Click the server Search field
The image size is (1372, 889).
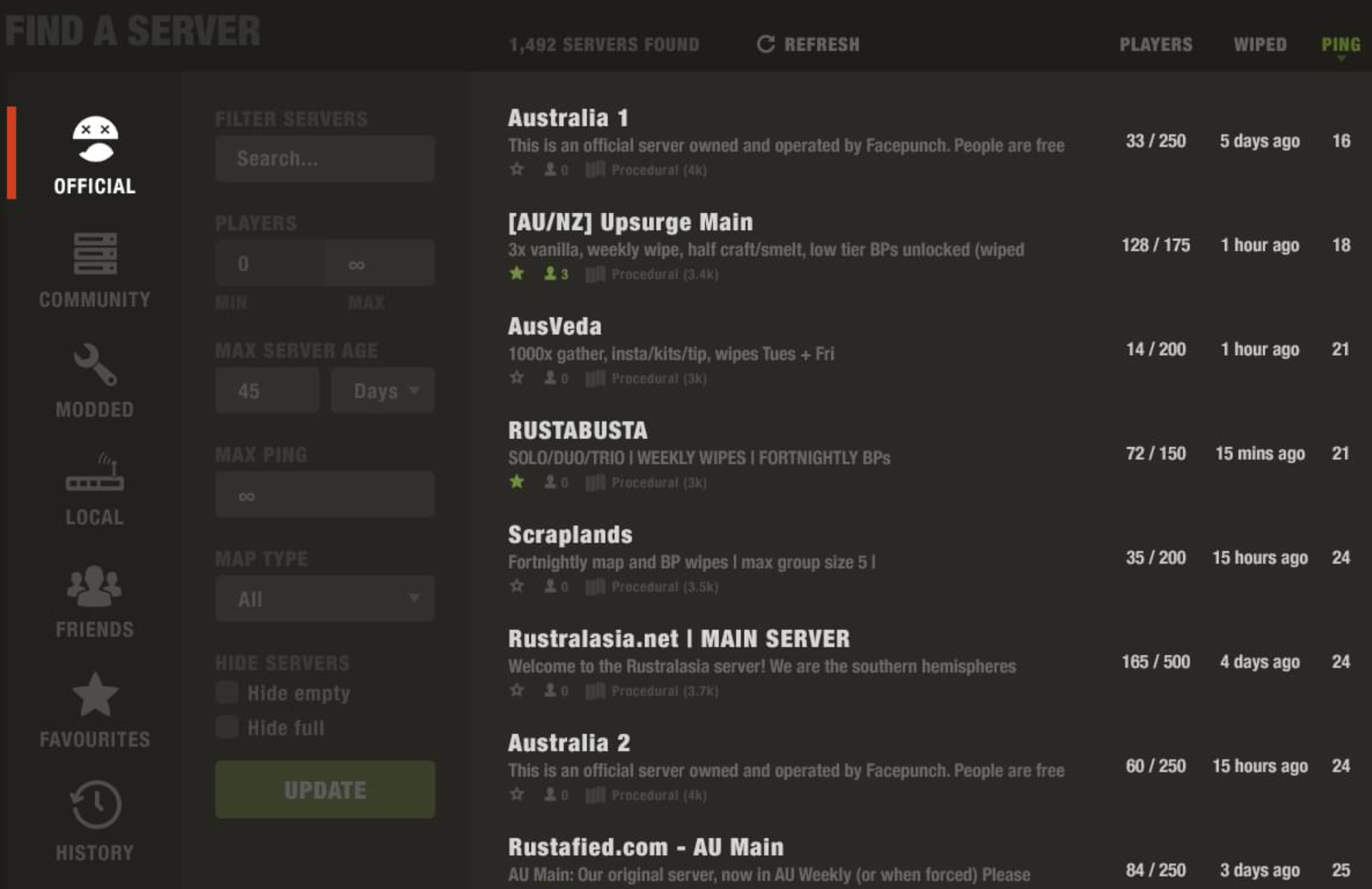[x=324, y=158]
